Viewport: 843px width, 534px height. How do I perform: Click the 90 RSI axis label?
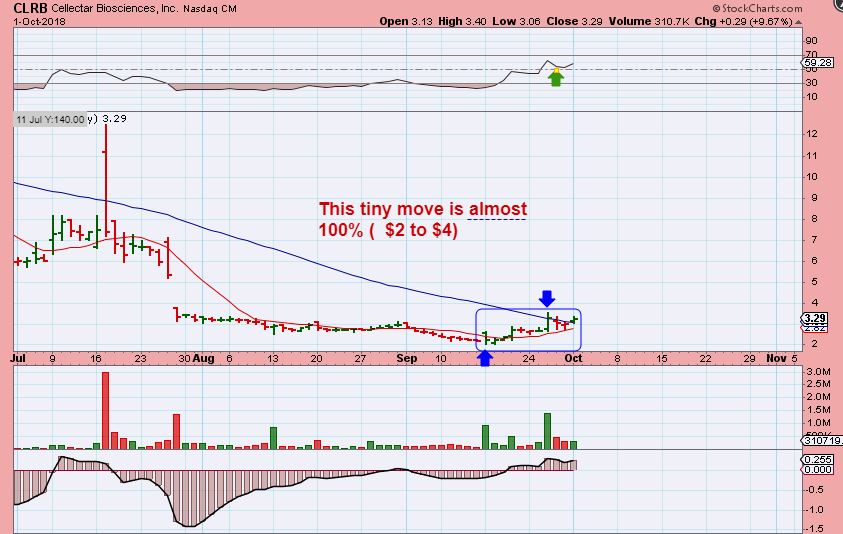(811, 41)
